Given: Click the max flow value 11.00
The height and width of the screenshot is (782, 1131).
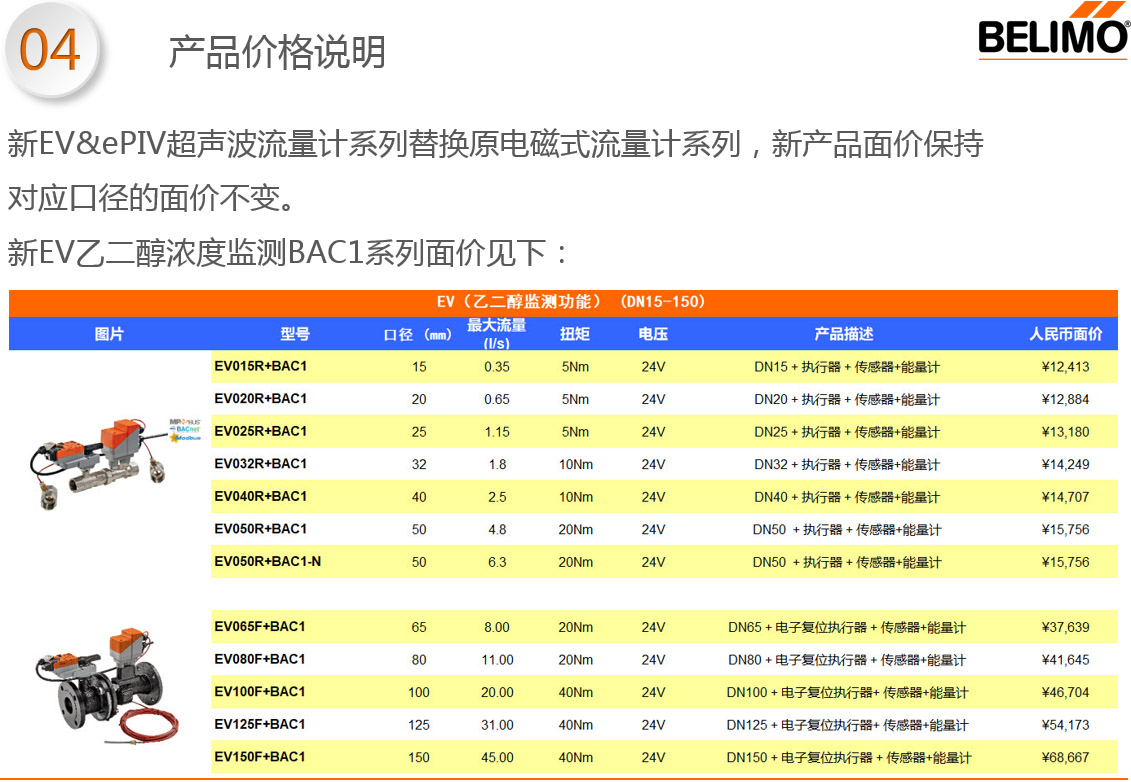Looking at the screenshot, I should [497, 659].
